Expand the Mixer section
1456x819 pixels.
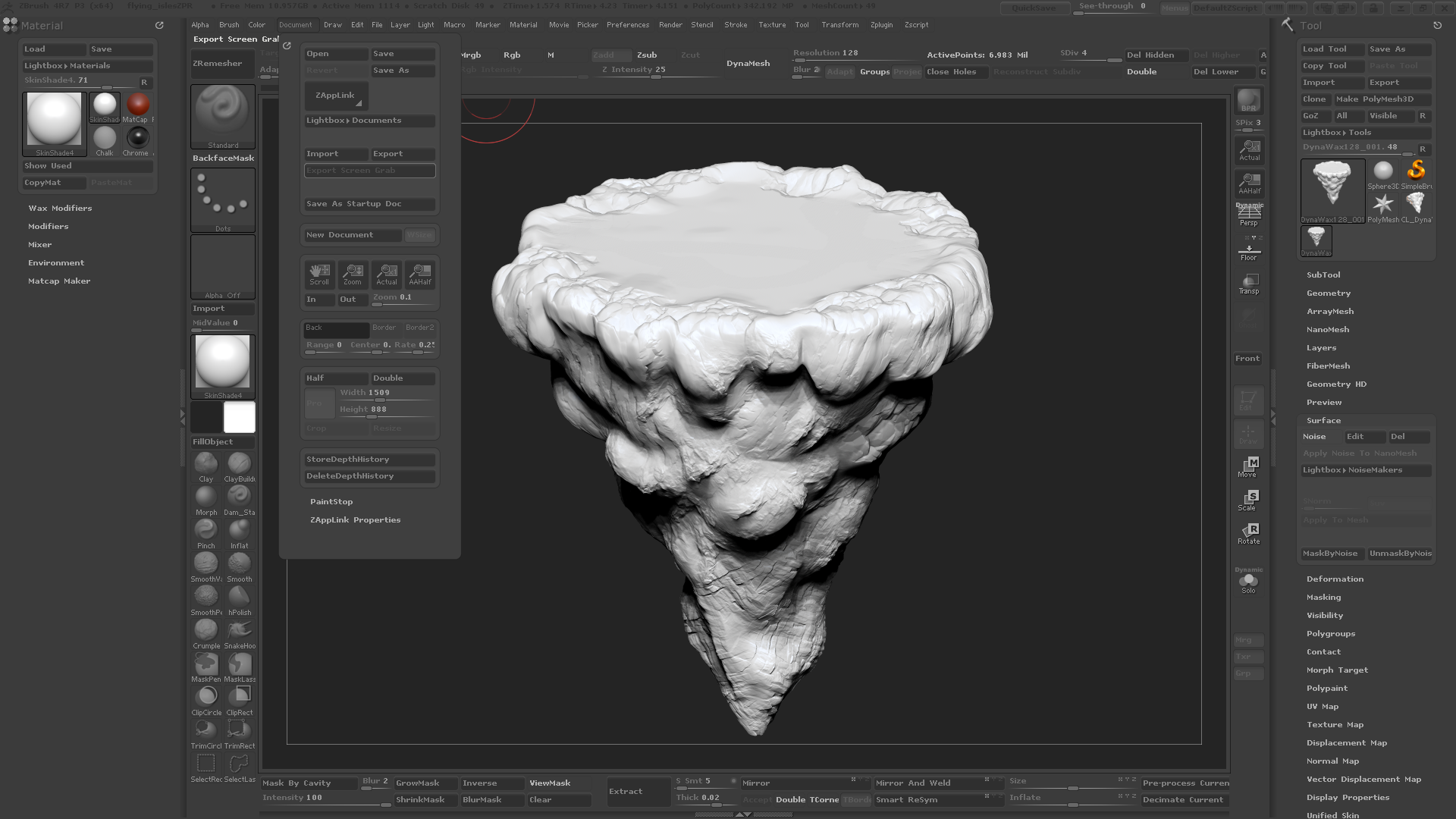tap(40, 244)
